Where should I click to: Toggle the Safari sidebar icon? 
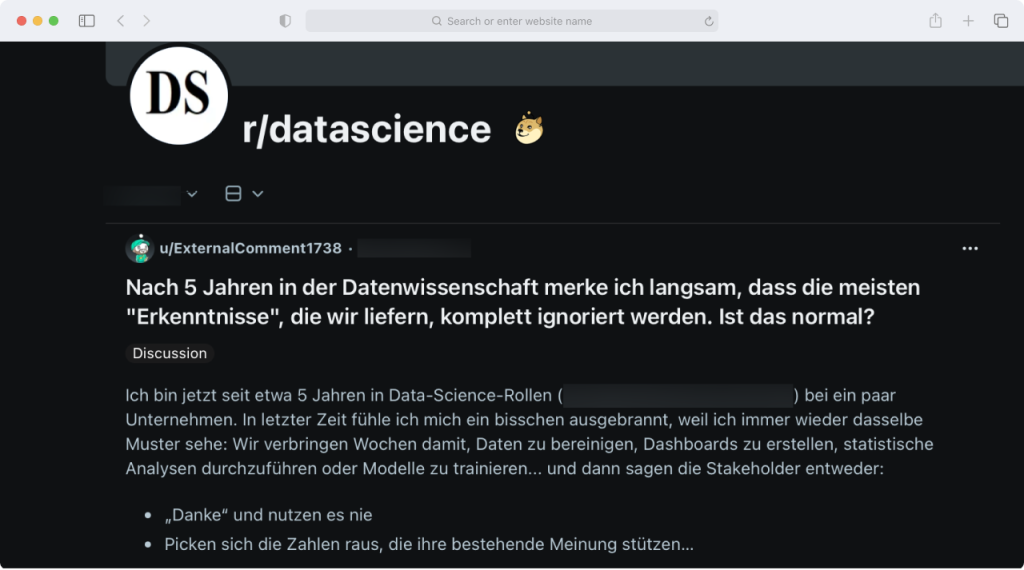coord(87,21)
